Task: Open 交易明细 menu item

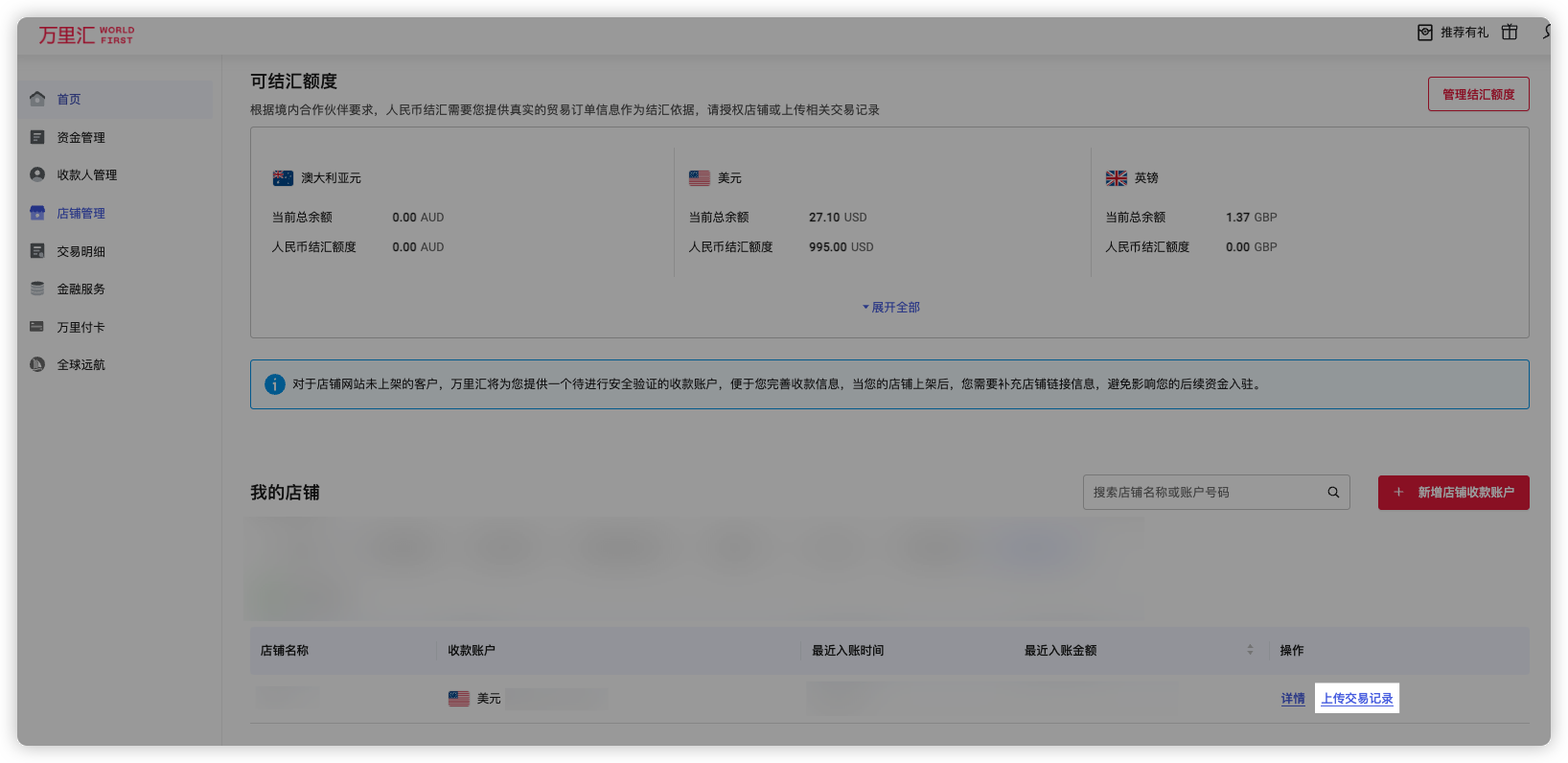Action: 81,251
